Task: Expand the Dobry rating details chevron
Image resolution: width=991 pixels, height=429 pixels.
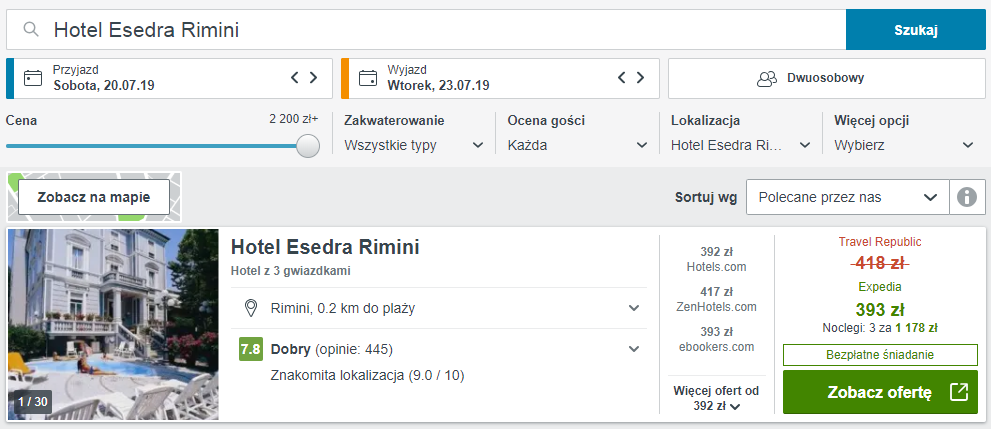Action: tap(634, 349)
